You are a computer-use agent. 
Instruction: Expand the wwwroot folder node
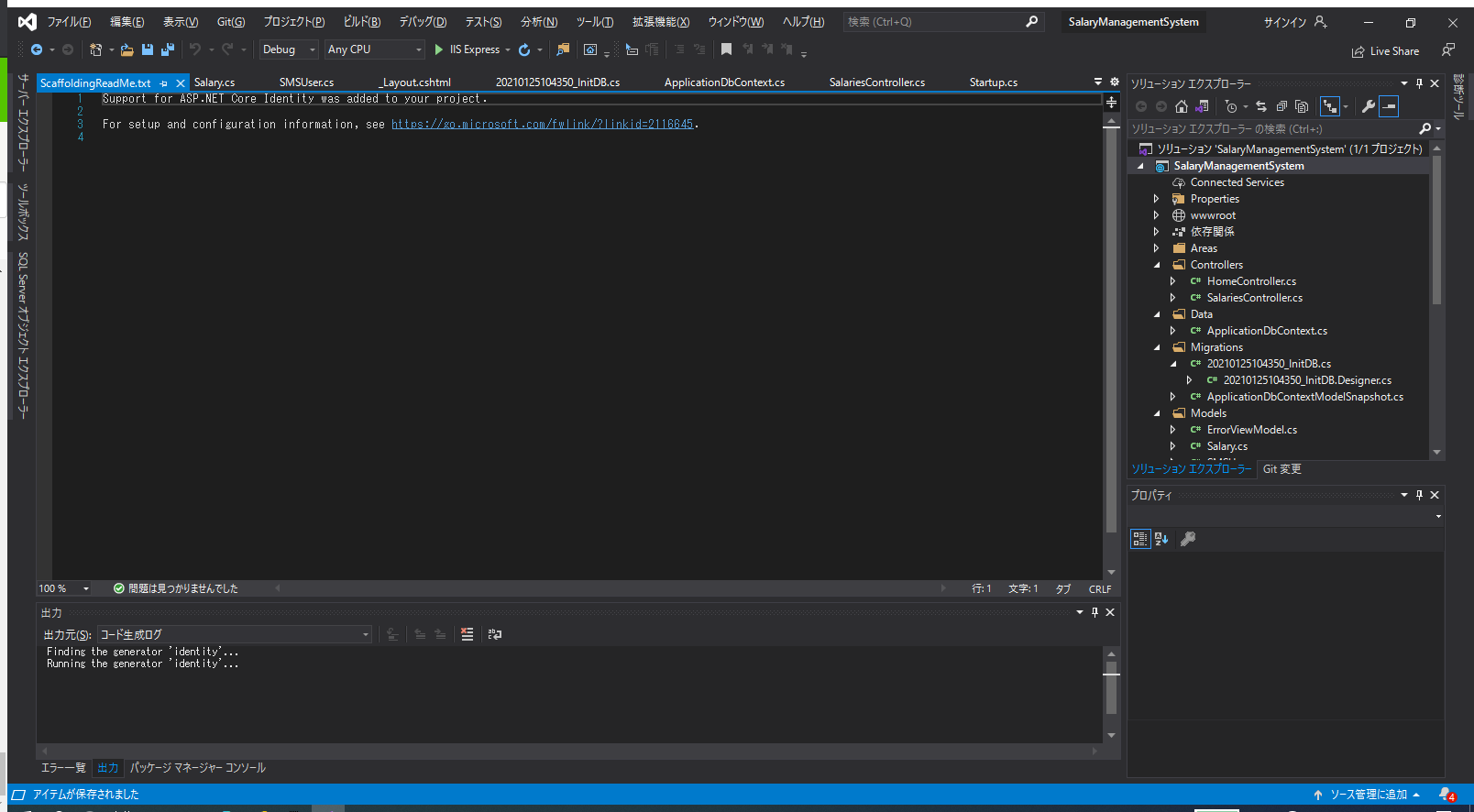1156,215
